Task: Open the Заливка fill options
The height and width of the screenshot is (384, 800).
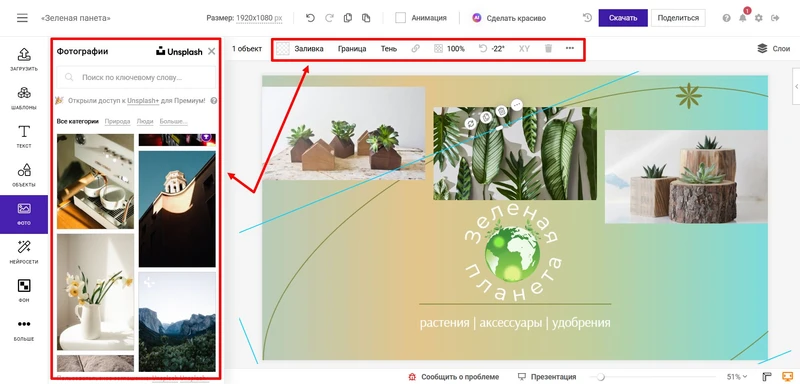Action: (x=309, y=49)
